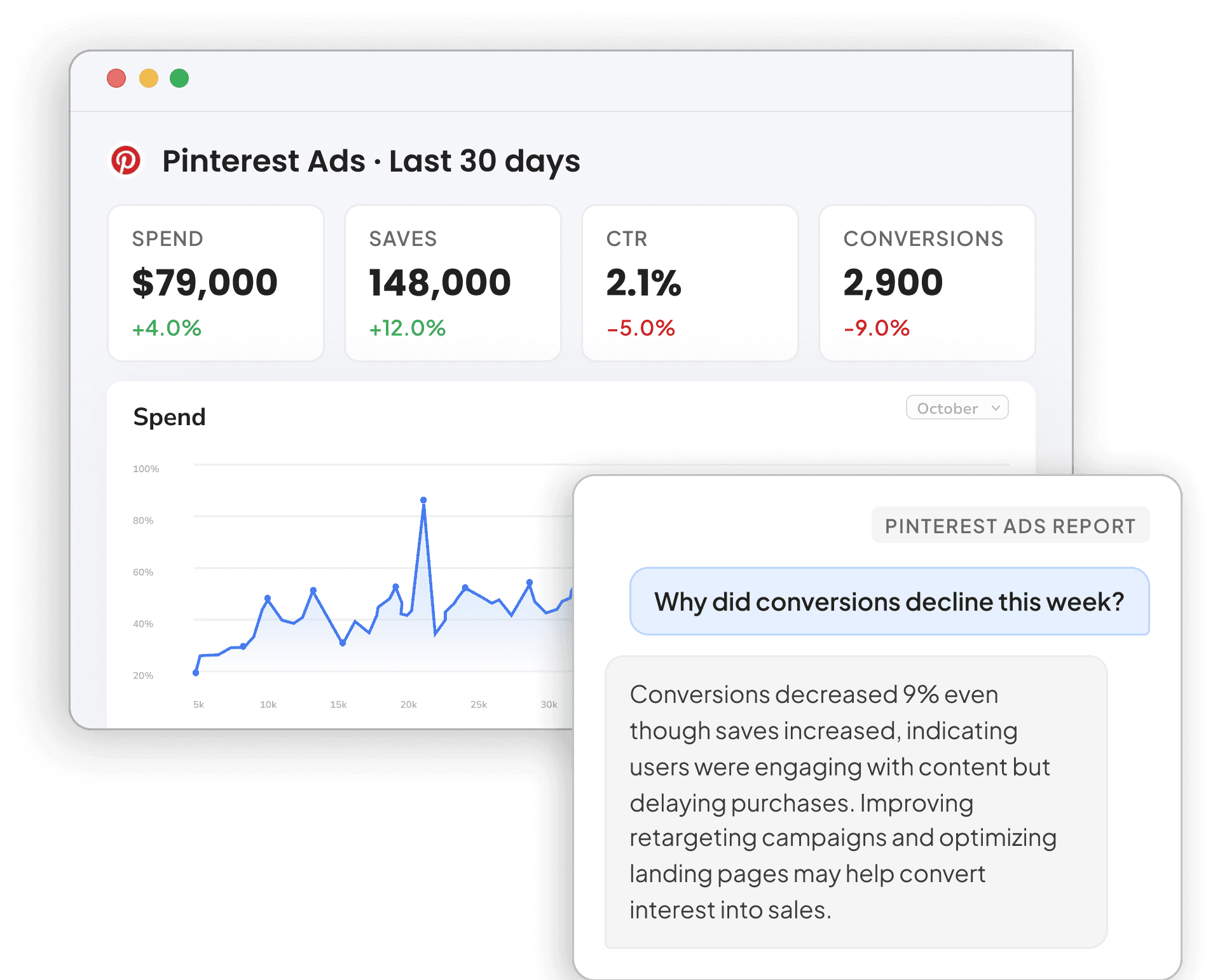1213x980 pixels.
Task: Click the red close window dot
Action: click(116, 78)
